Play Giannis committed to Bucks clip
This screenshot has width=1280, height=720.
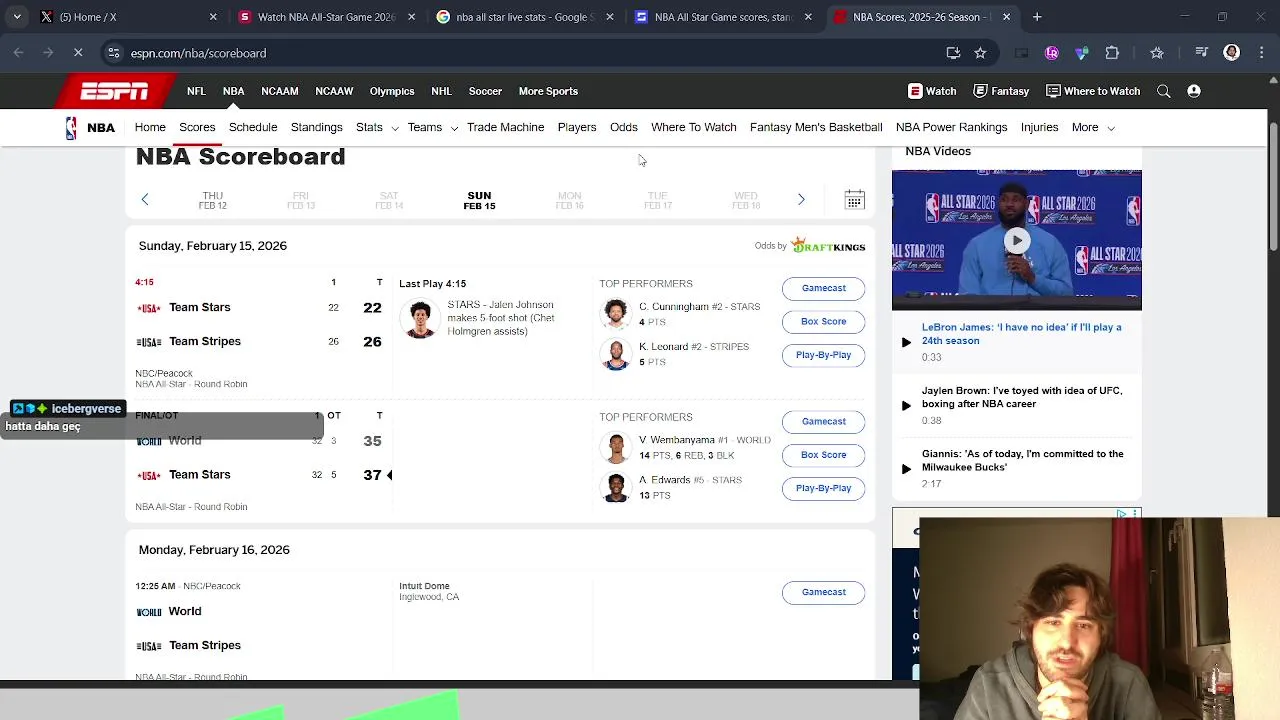tap(1022, 460)
